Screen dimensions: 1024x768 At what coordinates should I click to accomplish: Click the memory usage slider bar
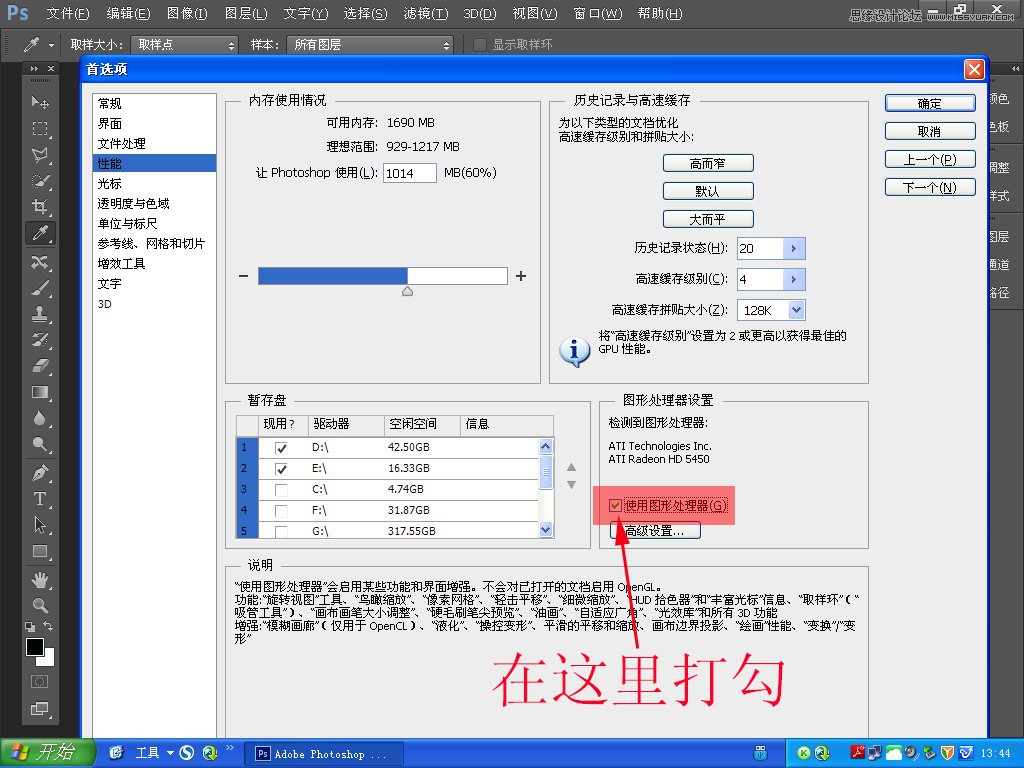(x=383, y=276)
